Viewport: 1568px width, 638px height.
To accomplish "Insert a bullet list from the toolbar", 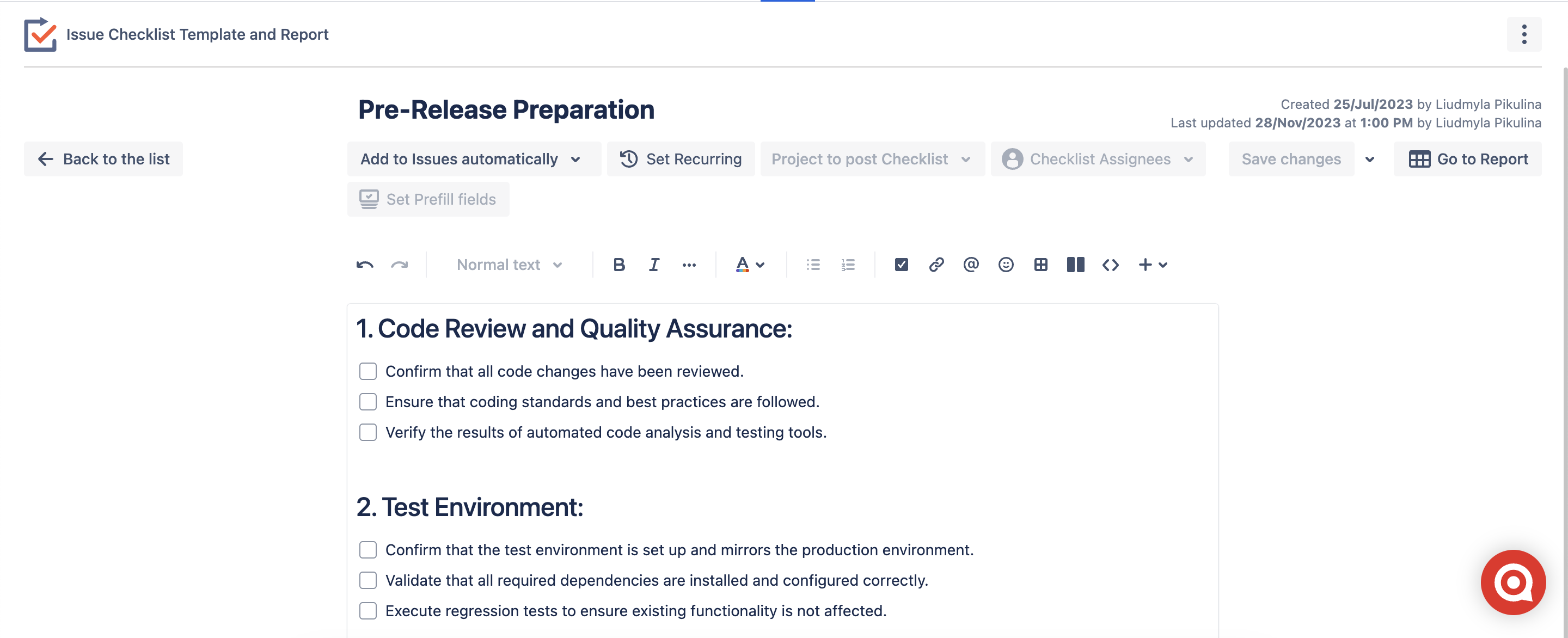I will click(x=813, y=264).
